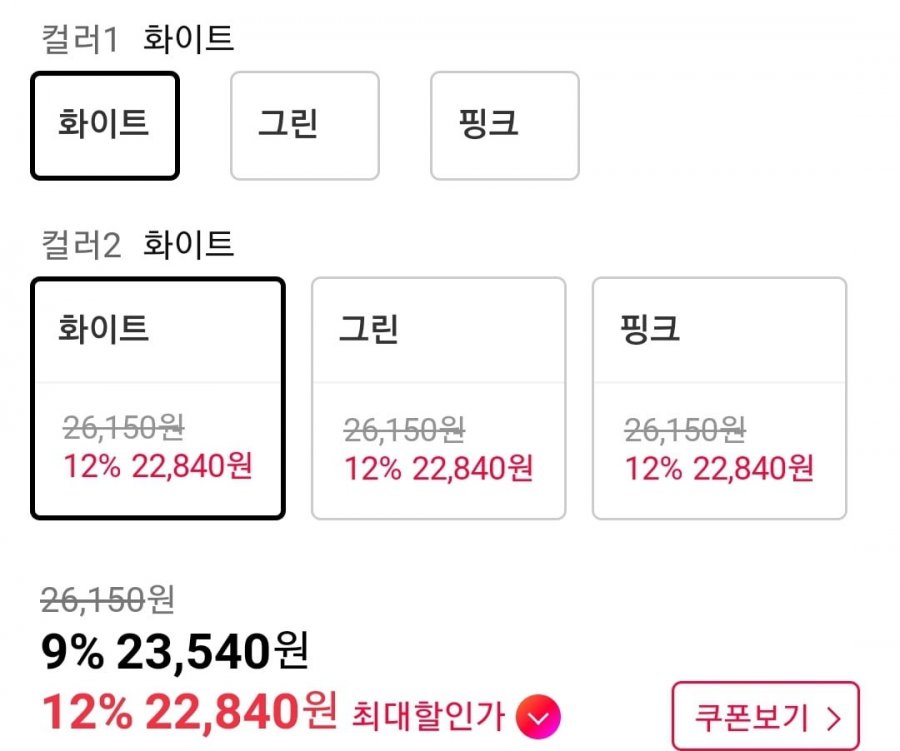Click the crossed-out 26,150원 price in 핑크 card
This screenshot has width=900, height=751.
pyautogui.click(x=685, y=430)
